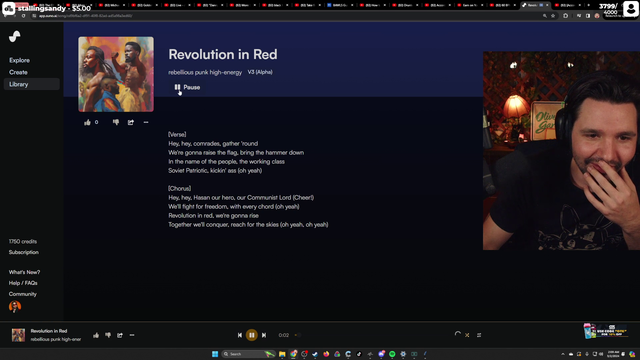Like the track in the player bar

96,335
